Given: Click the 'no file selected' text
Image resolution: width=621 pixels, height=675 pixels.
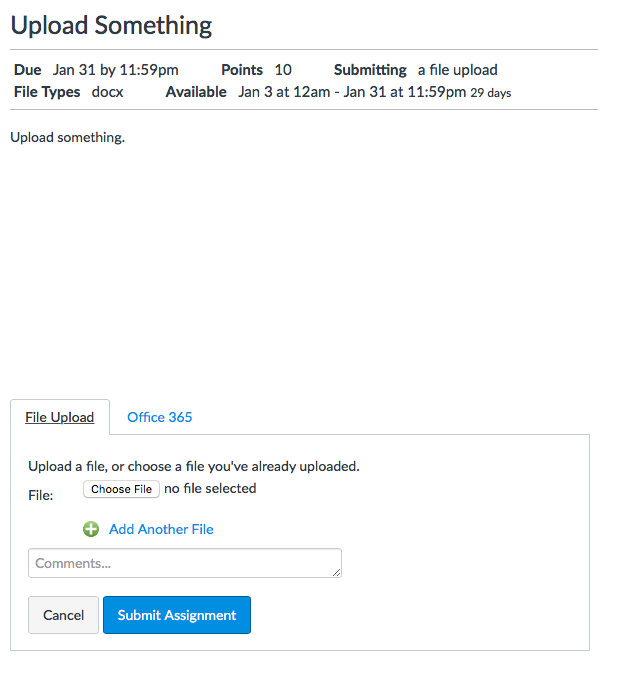Looking at the screenshot, I should tap(210, 488).
